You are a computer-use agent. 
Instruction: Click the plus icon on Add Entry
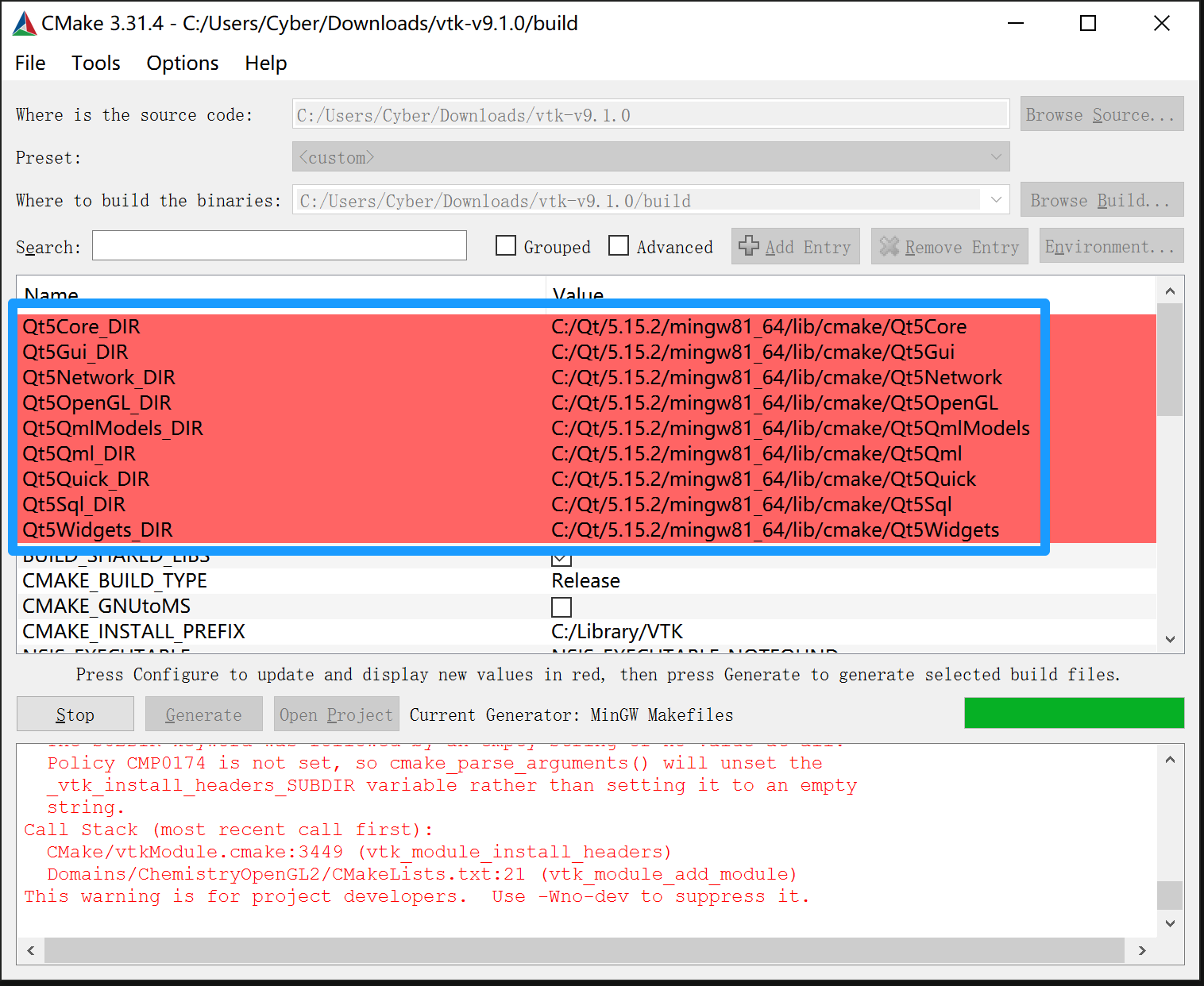[x=748, y=246]
